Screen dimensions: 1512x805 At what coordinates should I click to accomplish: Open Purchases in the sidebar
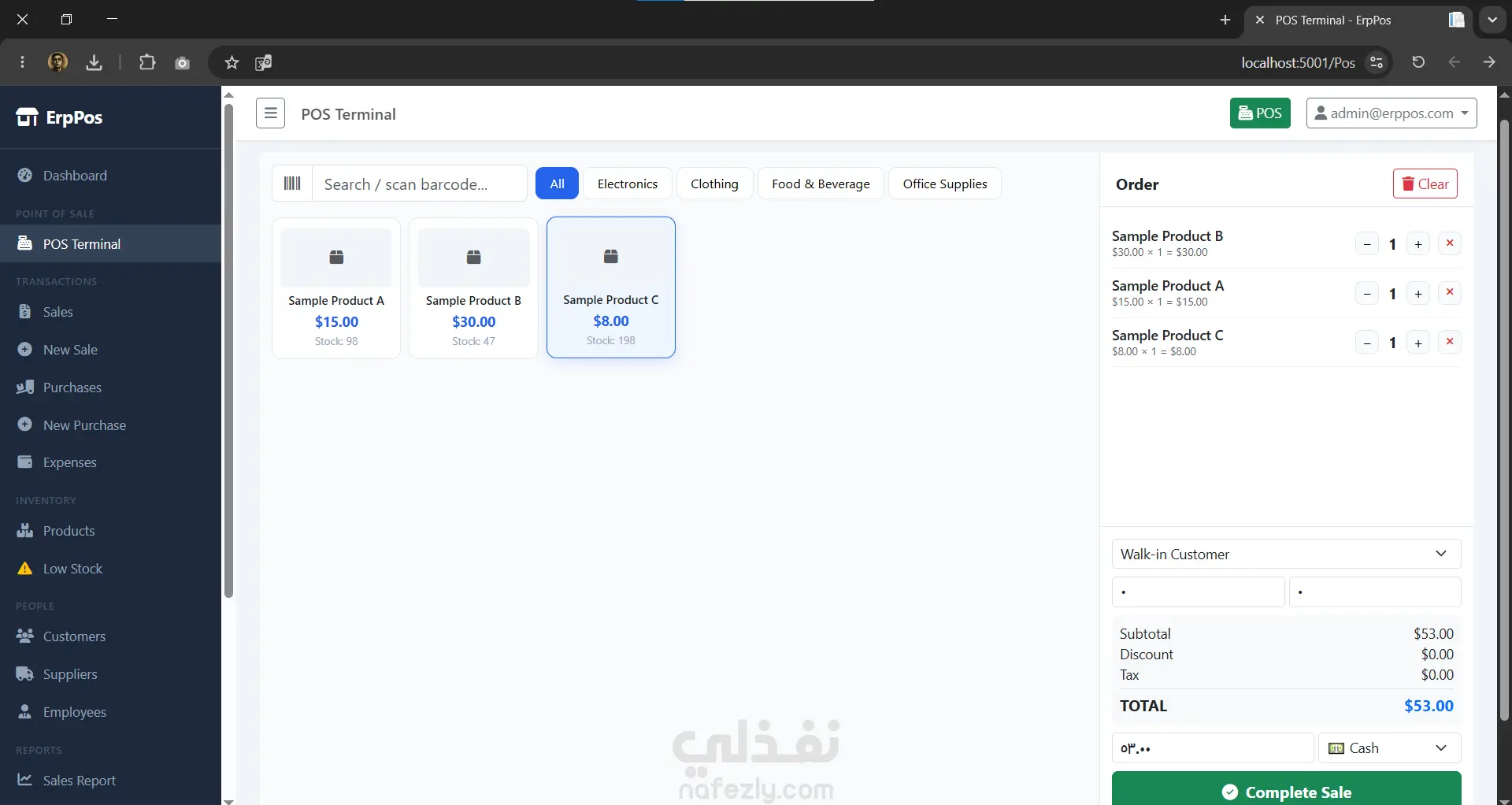(110, 388)
